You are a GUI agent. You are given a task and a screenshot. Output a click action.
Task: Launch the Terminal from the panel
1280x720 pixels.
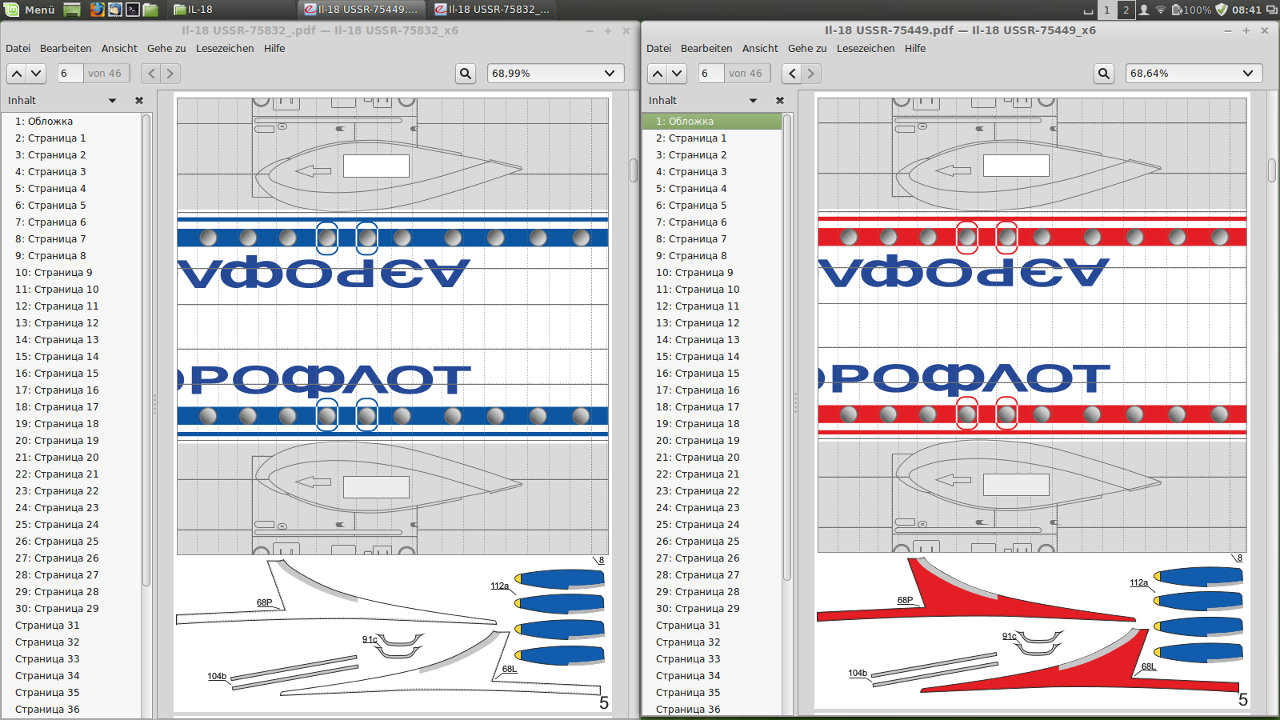[132, 10]
